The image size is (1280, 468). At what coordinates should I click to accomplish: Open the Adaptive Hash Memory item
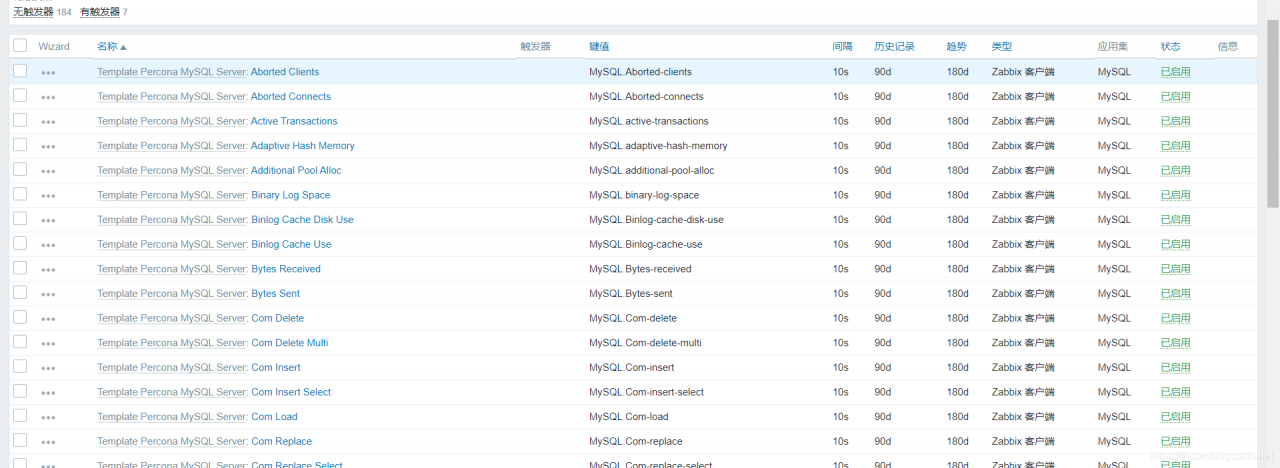tap(303, 146)
